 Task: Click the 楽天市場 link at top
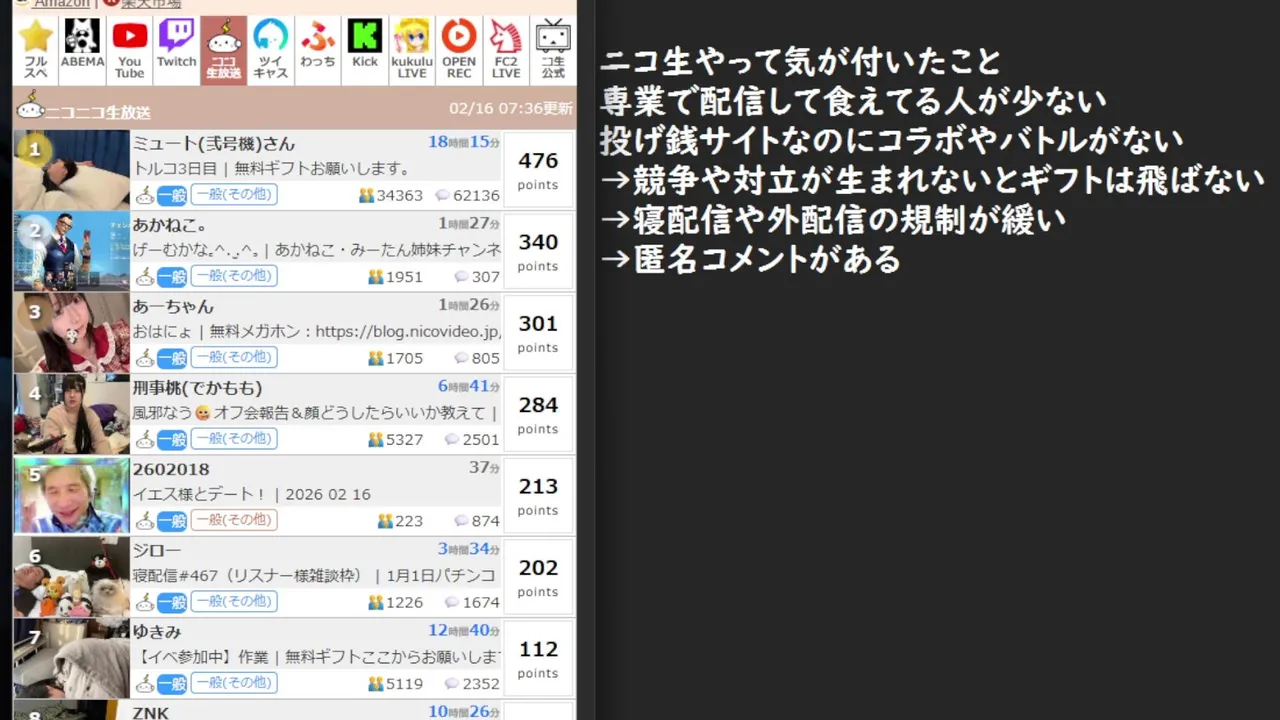point(151,4)
